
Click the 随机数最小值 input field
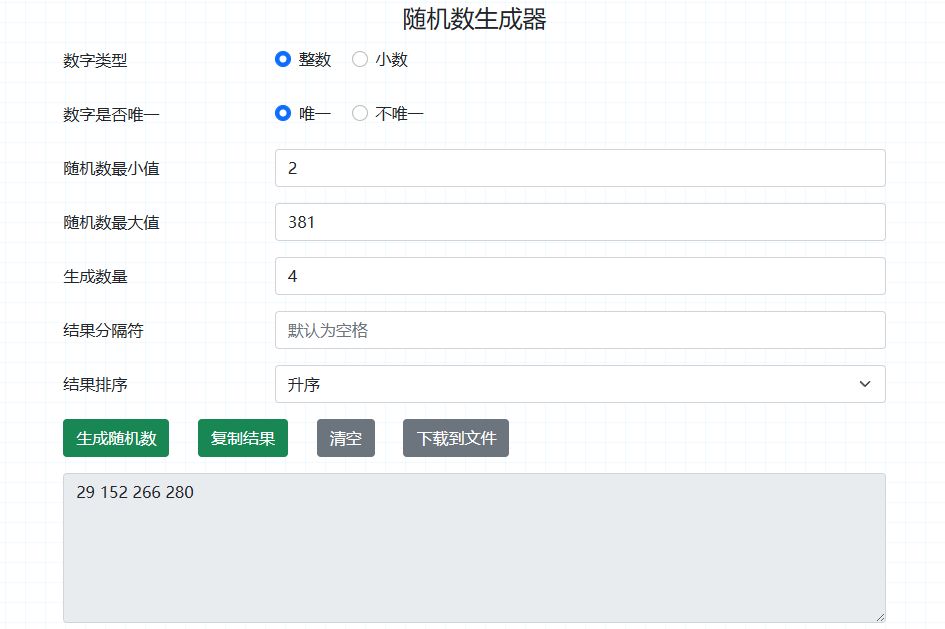click(x=580, y=168)
